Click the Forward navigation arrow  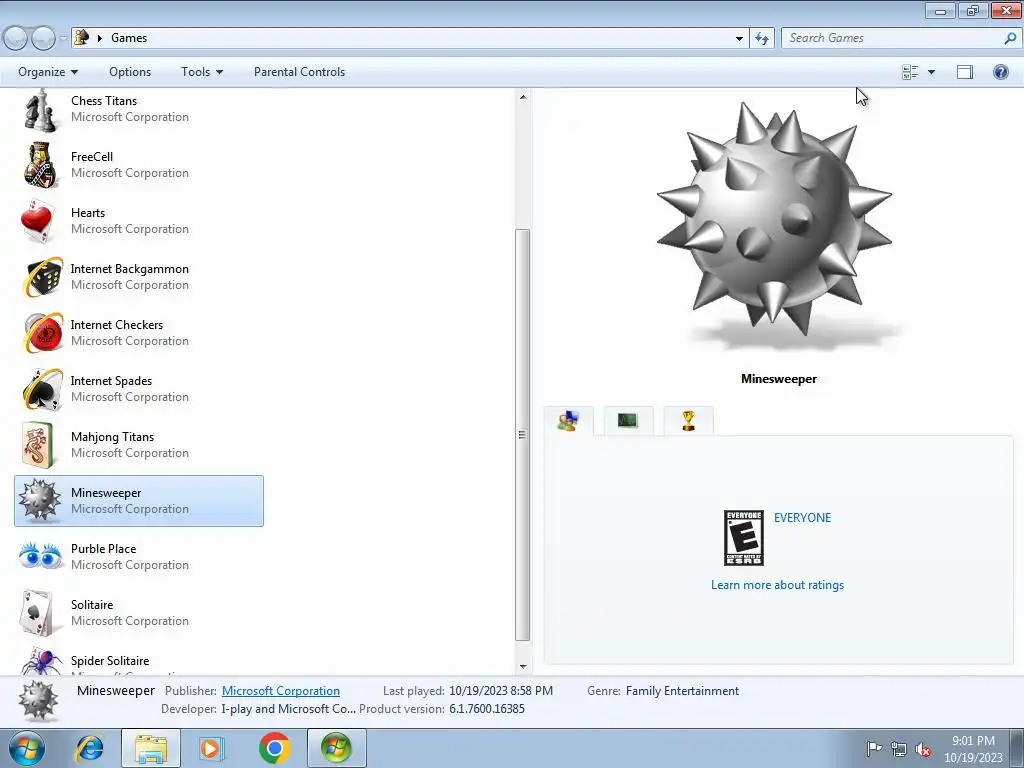(x=43, y=39)
